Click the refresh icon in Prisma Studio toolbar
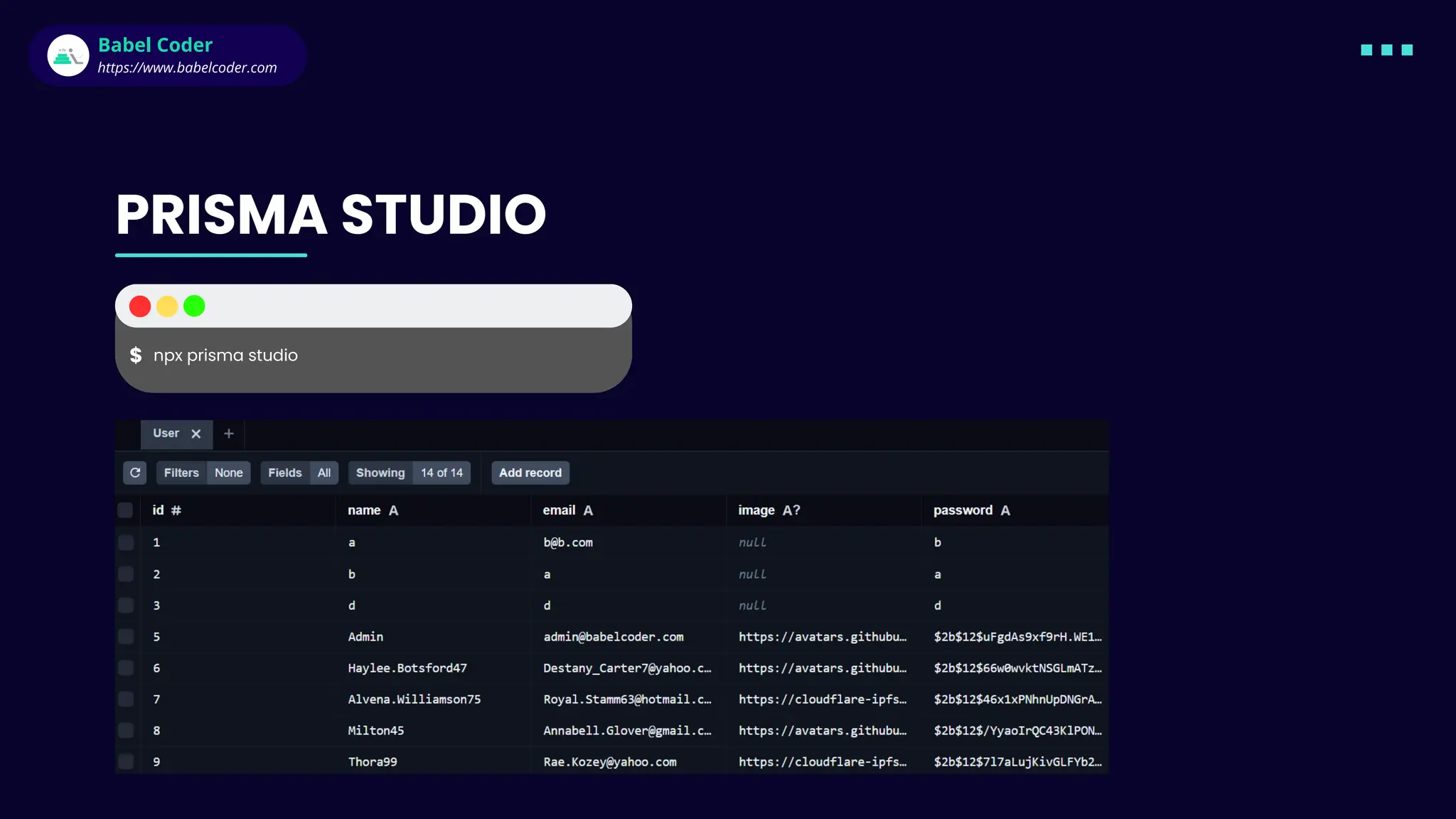 coord(135,473)
